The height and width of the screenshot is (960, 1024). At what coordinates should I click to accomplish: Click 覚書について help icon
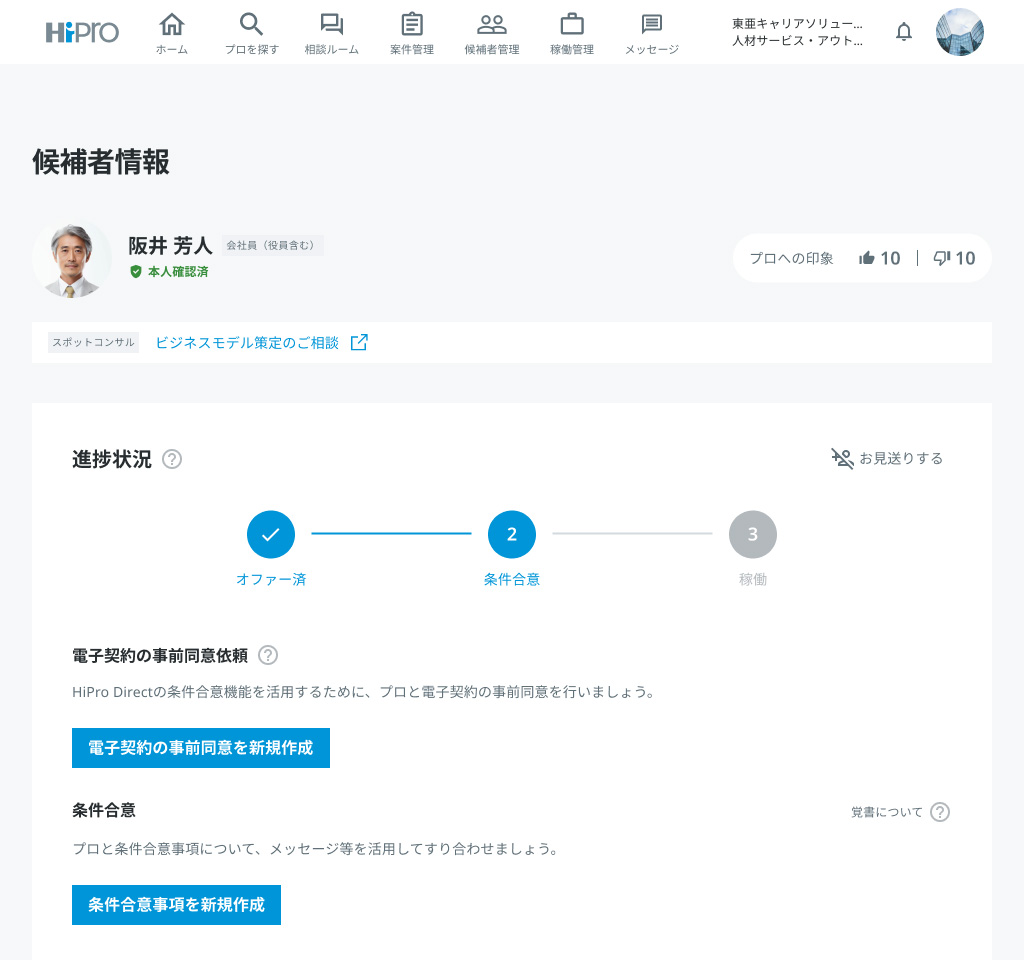point(940,812)
